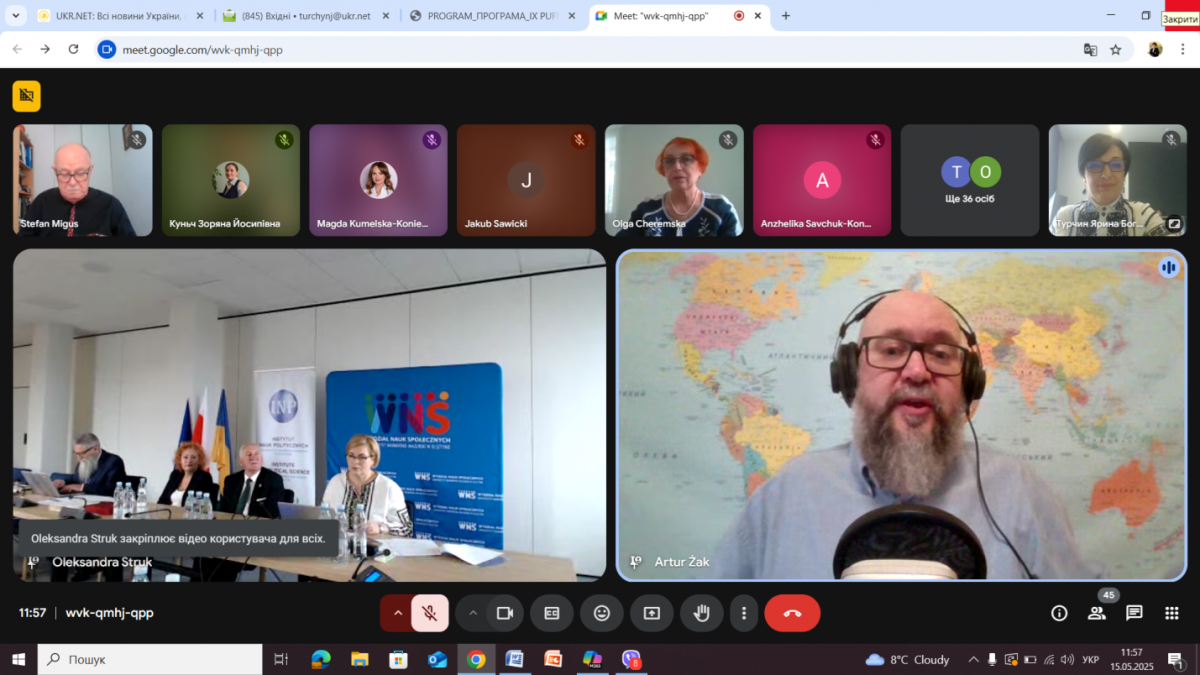1200x675 pixels.
Task: Open more options three-dot menu
Action: click(743, 613)
